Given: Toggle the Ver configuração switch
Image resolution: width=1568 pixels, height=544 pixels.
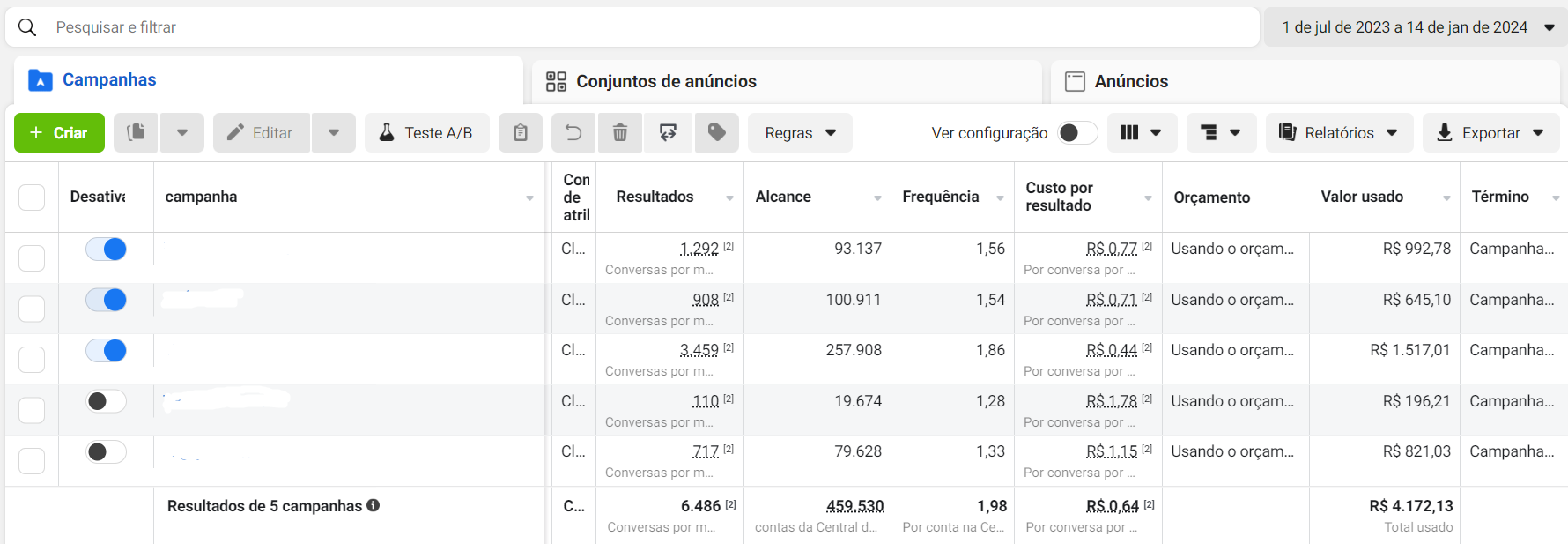Looking at the screenshot, I should (1077, 132).
